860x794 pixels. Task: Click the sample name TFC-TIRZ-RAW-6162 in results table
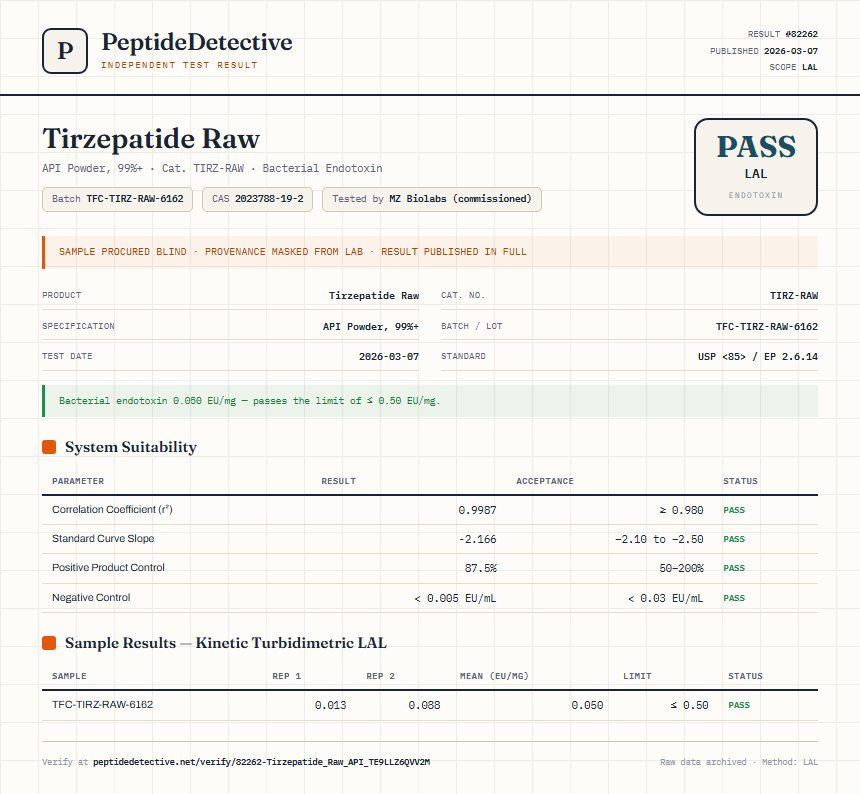pyautogui.click(x=103, y=705)
